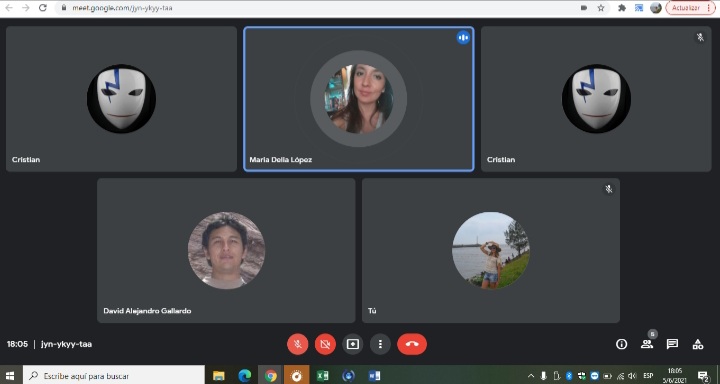Open the activities shapes icon
The width and height of the screenshot is (720, 384).
[698, 344]
